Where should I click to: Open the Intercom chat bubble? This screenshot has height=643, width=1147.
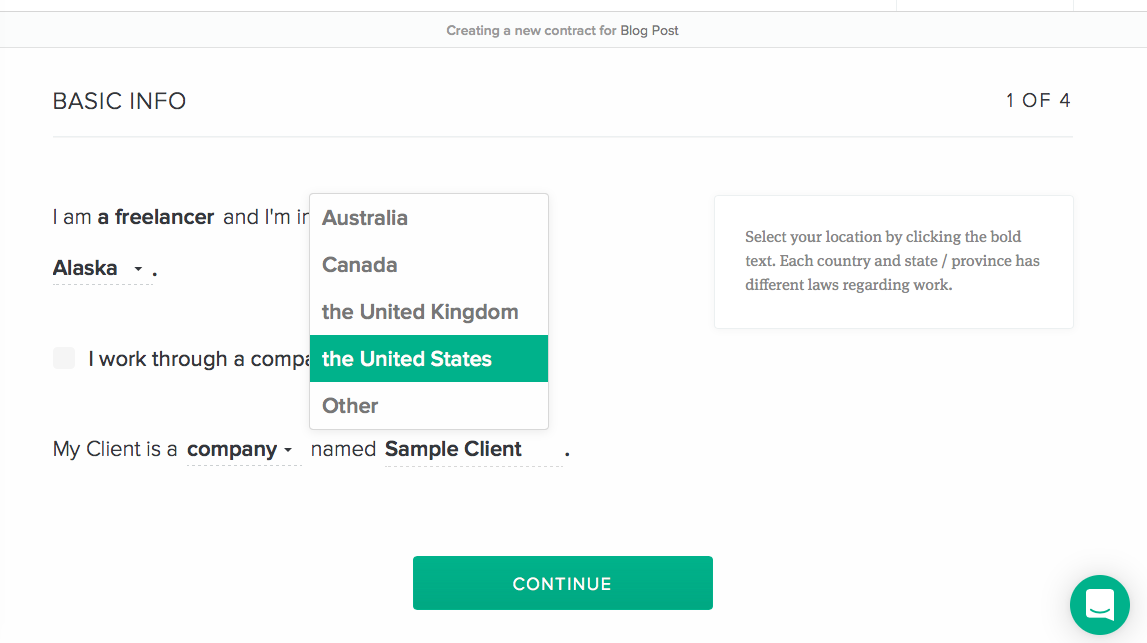pos(1099,605)
